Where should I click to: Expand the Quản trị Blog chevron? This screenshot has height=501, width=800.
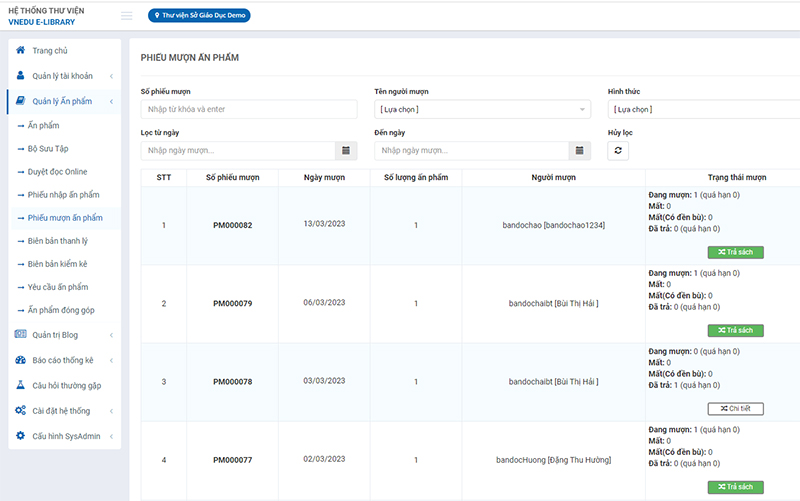(x=111, y=335)
